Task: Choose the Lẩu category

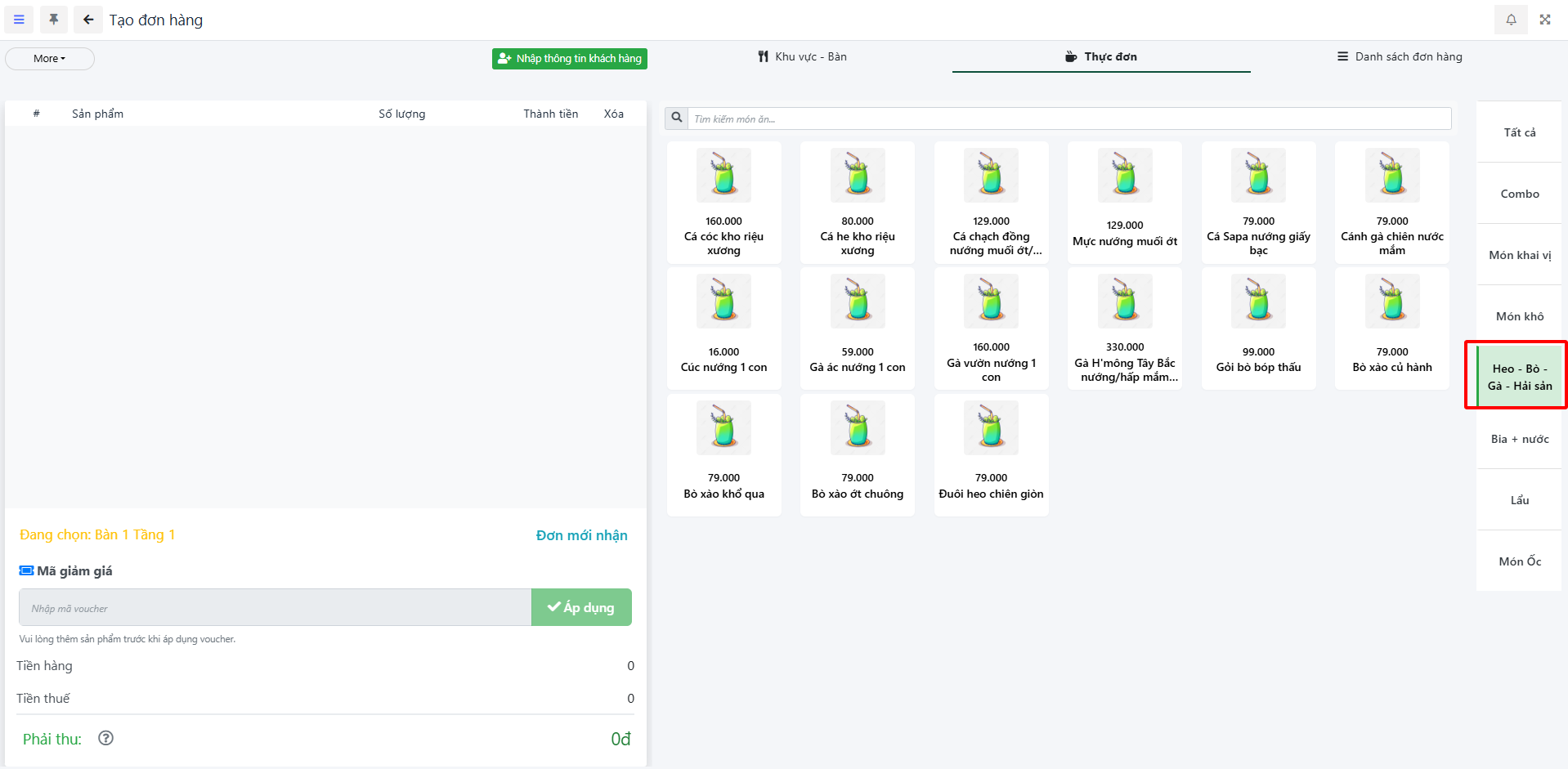Action: click(1519, 500)
